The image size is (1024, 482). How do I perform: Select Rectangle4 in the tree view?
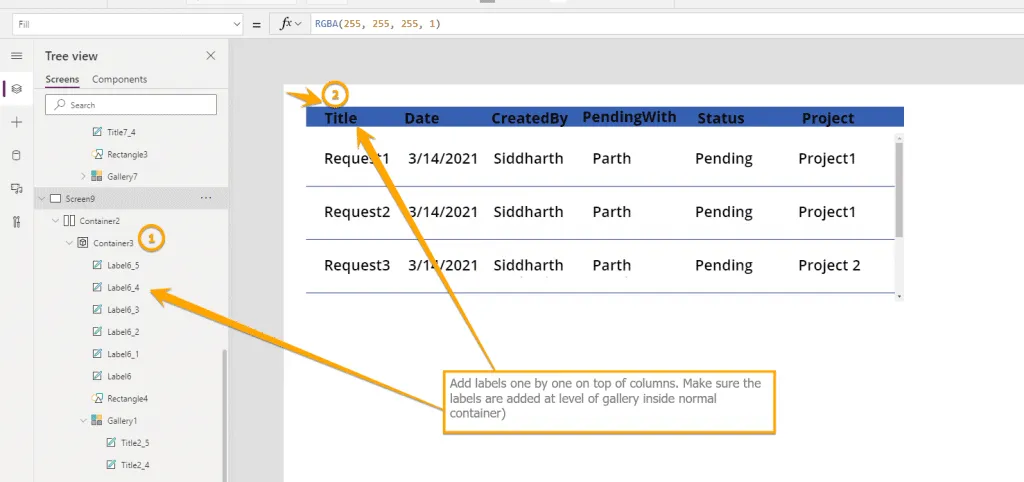point(127,398)
